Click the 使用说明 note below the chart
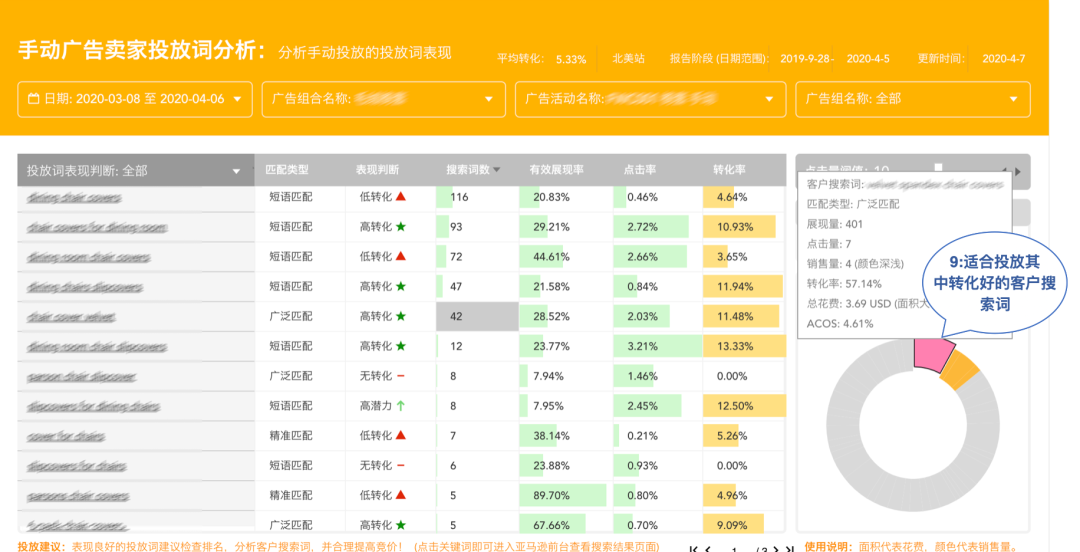 pyautogui.click(x=912, y=546)
